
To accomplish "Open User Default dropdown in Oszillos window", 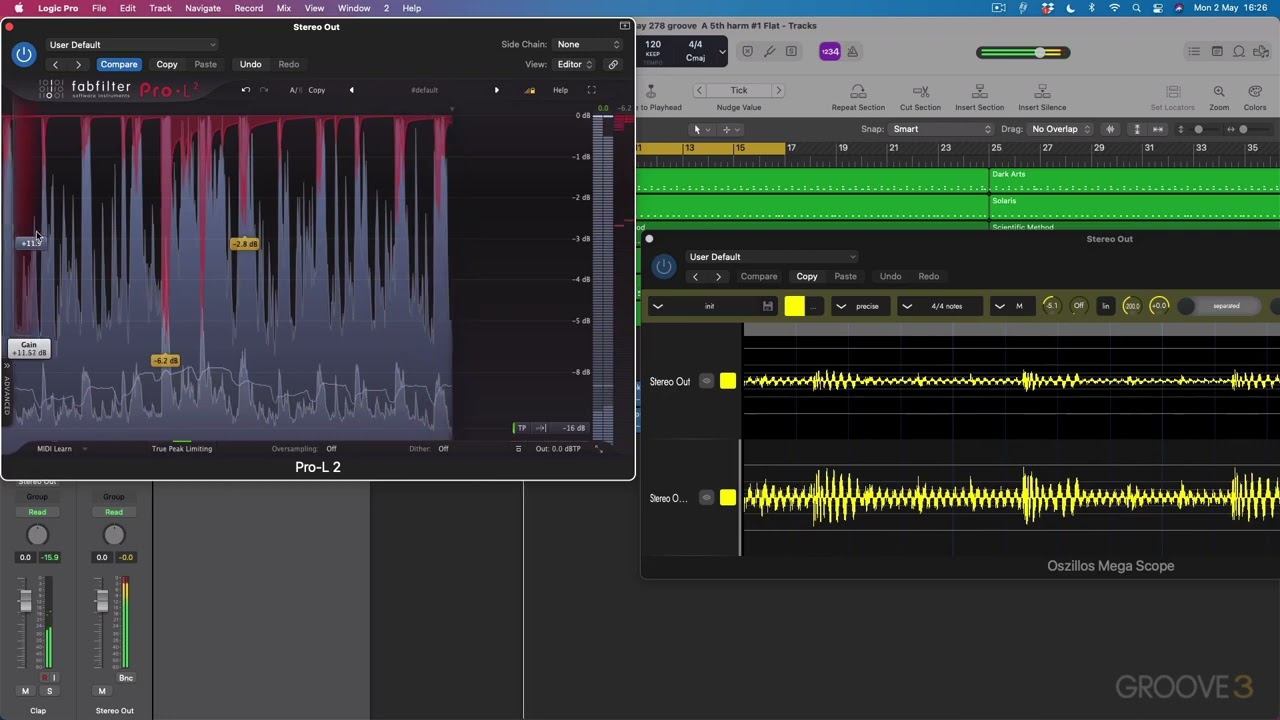I will [771, 257].
